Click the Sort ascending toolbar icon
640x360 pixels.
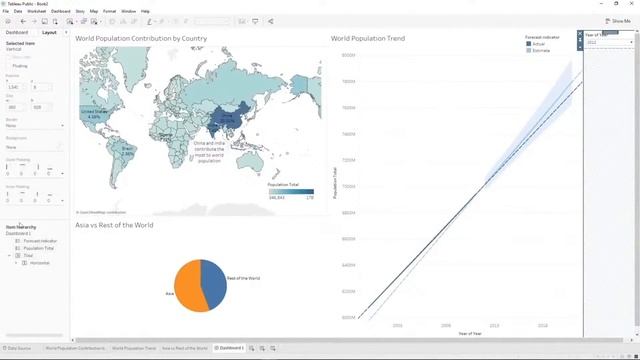click(x=123, y=21)
